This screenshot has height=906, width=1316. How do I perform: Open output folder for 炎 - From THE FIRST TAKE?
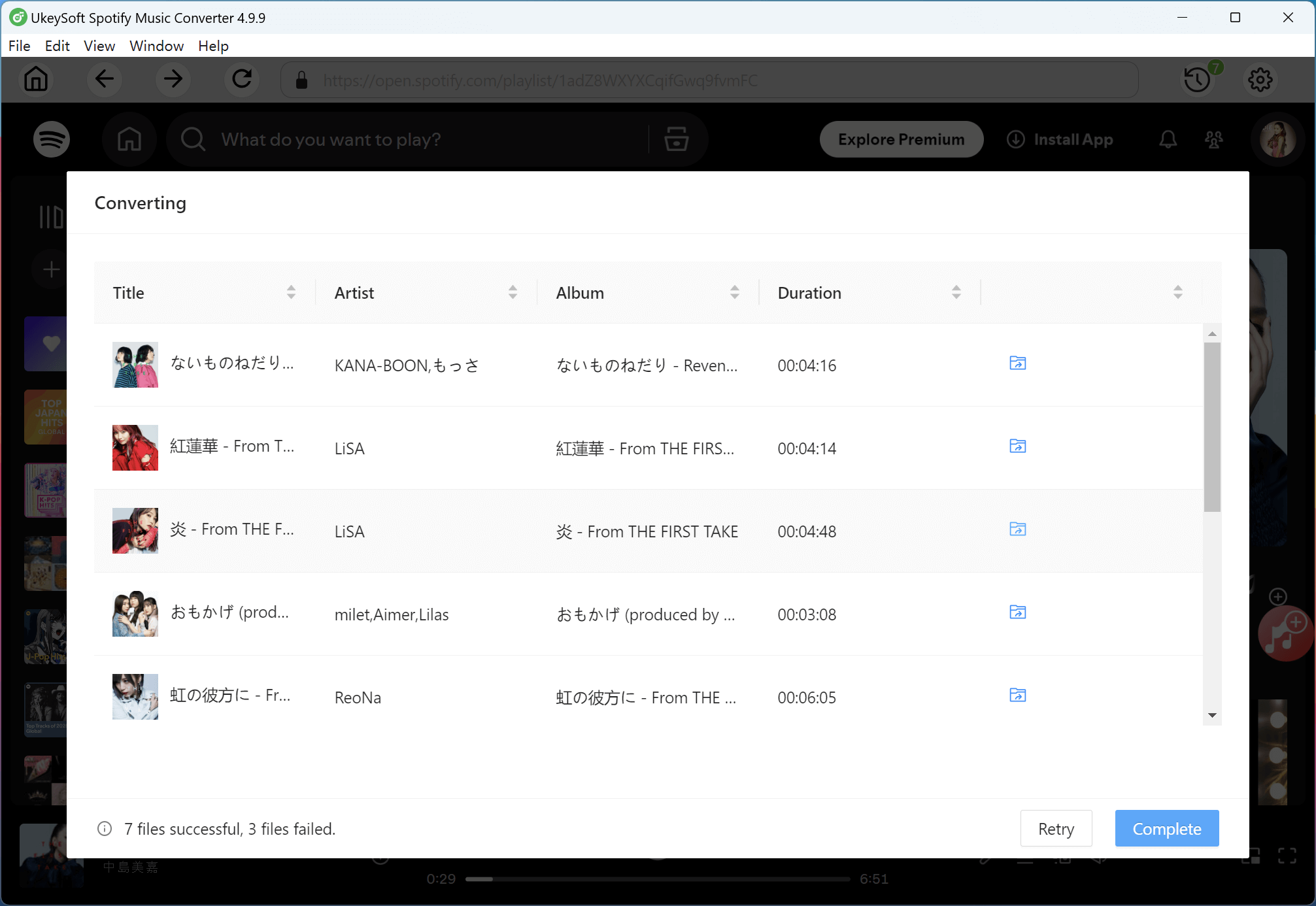click(x=1017, y=529)
